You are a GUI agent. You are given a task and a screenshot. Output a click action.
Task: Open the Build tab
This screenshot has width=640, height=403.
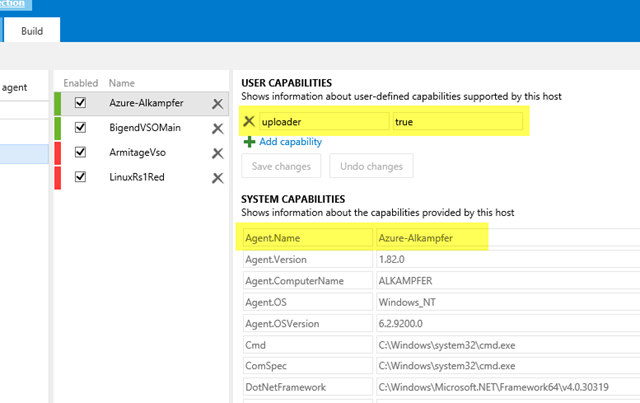coord(32,31)
